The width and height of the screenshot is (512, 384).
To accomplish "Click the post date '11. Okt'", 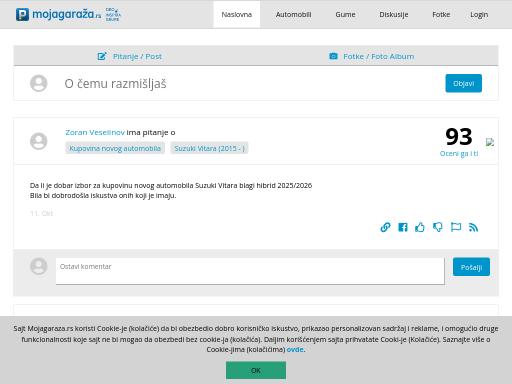I will point(41,213).
